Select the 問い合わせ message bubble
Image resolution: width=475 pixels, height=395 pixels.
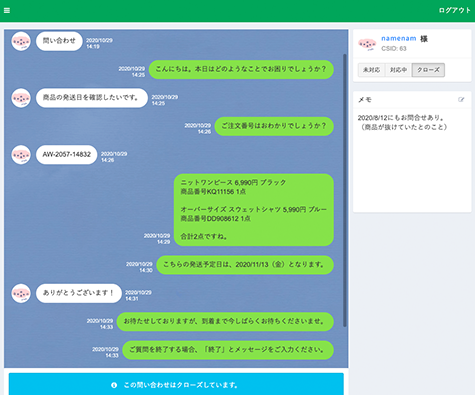tap(59, 41)
